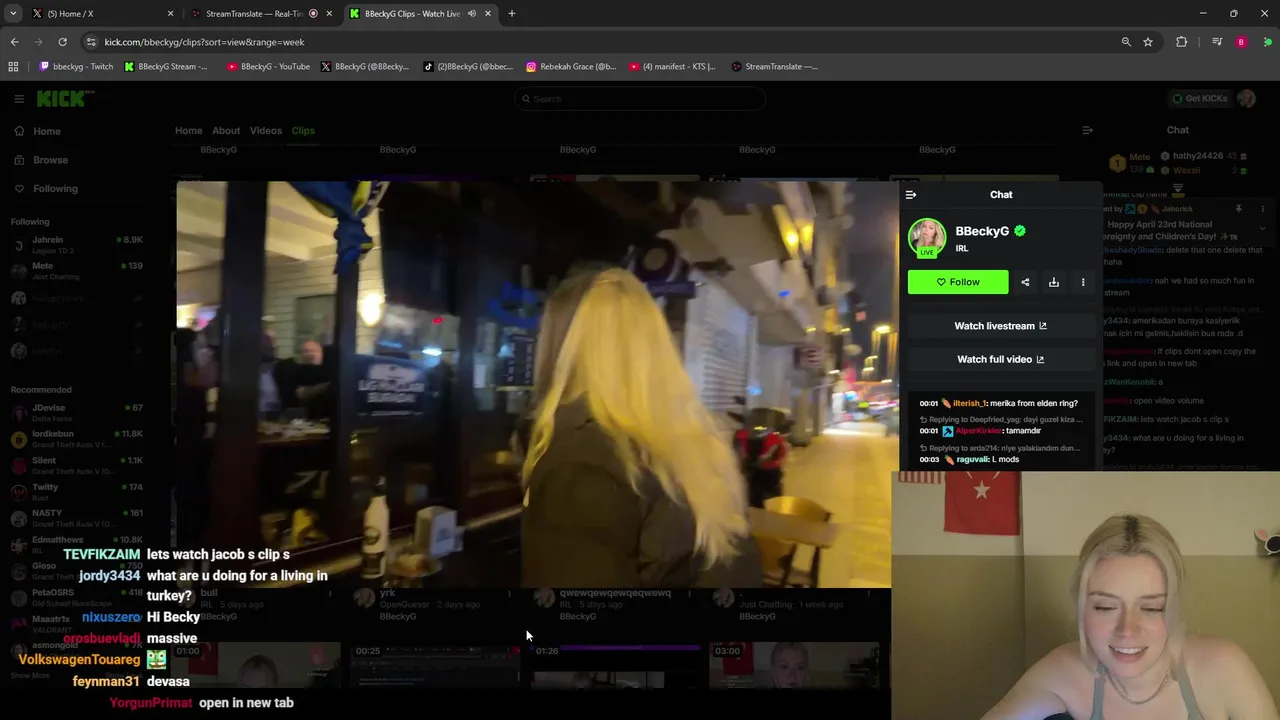
Task: Click Watch livestream
Action: tap(1000, 326)
